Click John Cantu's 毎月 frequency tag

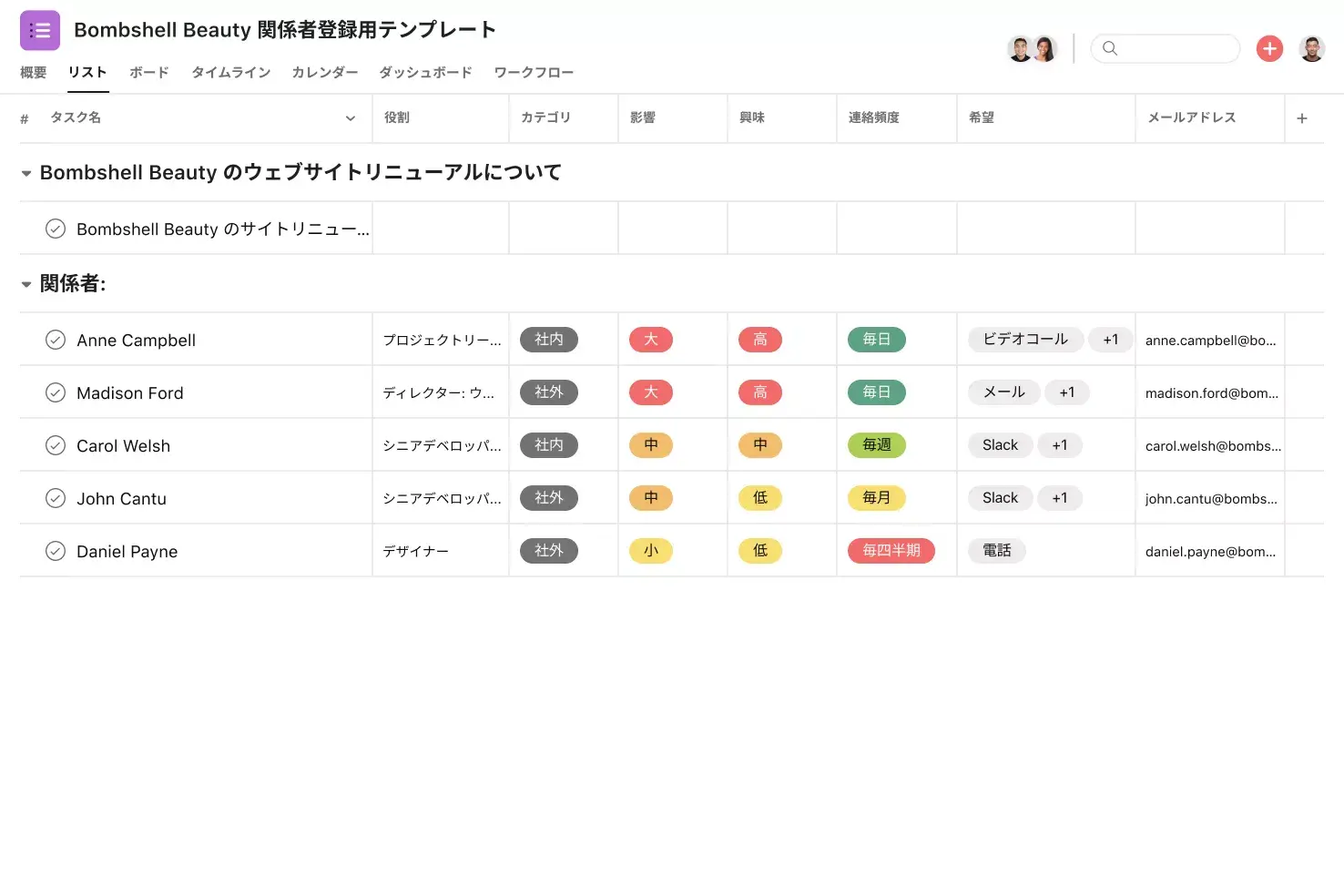[877, 498]
